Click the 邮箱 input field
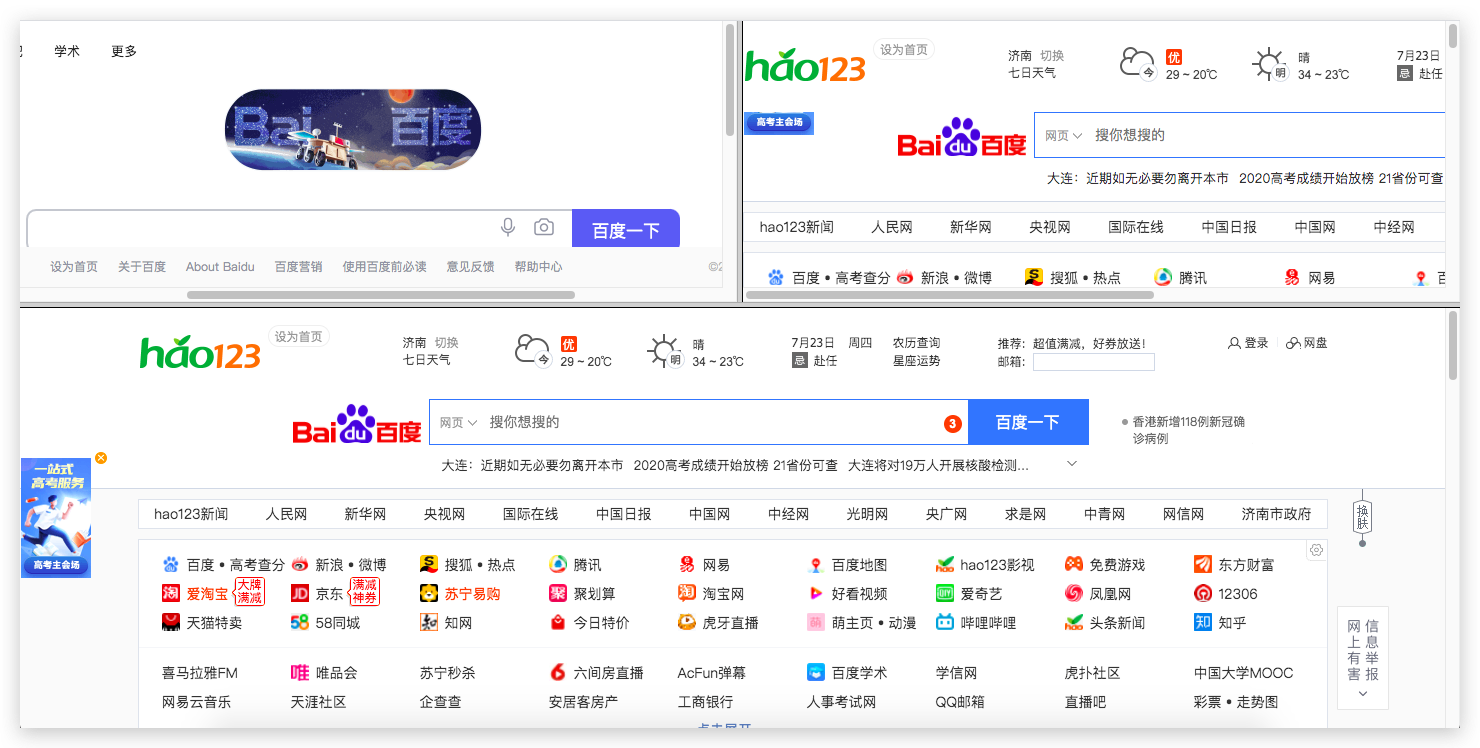The image size is (1480, 748). coord(1093,362)
